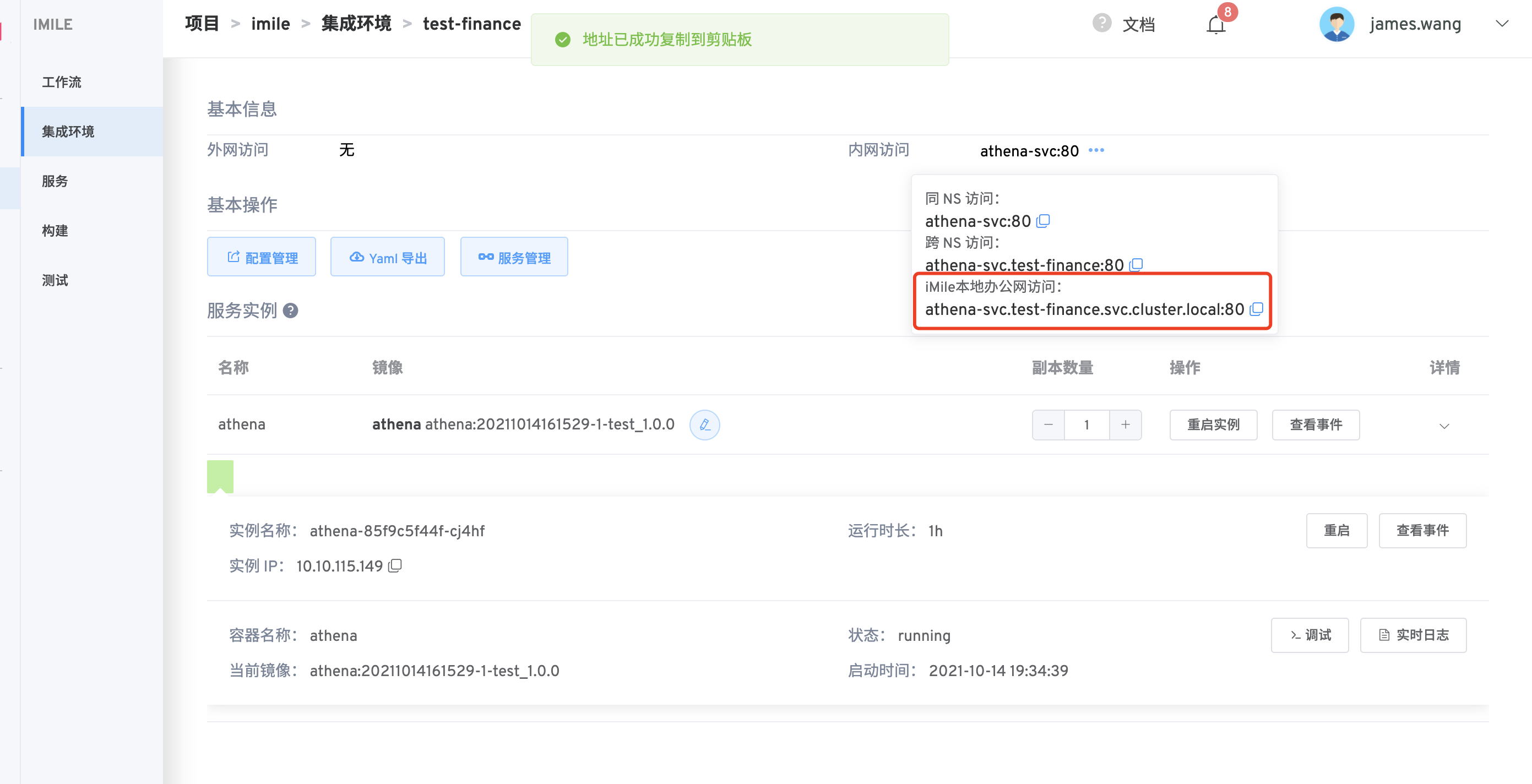Copy the instance IP 10.10.115.149
The height and width of the screenshot is (784, 1532).
click(395, 565)
